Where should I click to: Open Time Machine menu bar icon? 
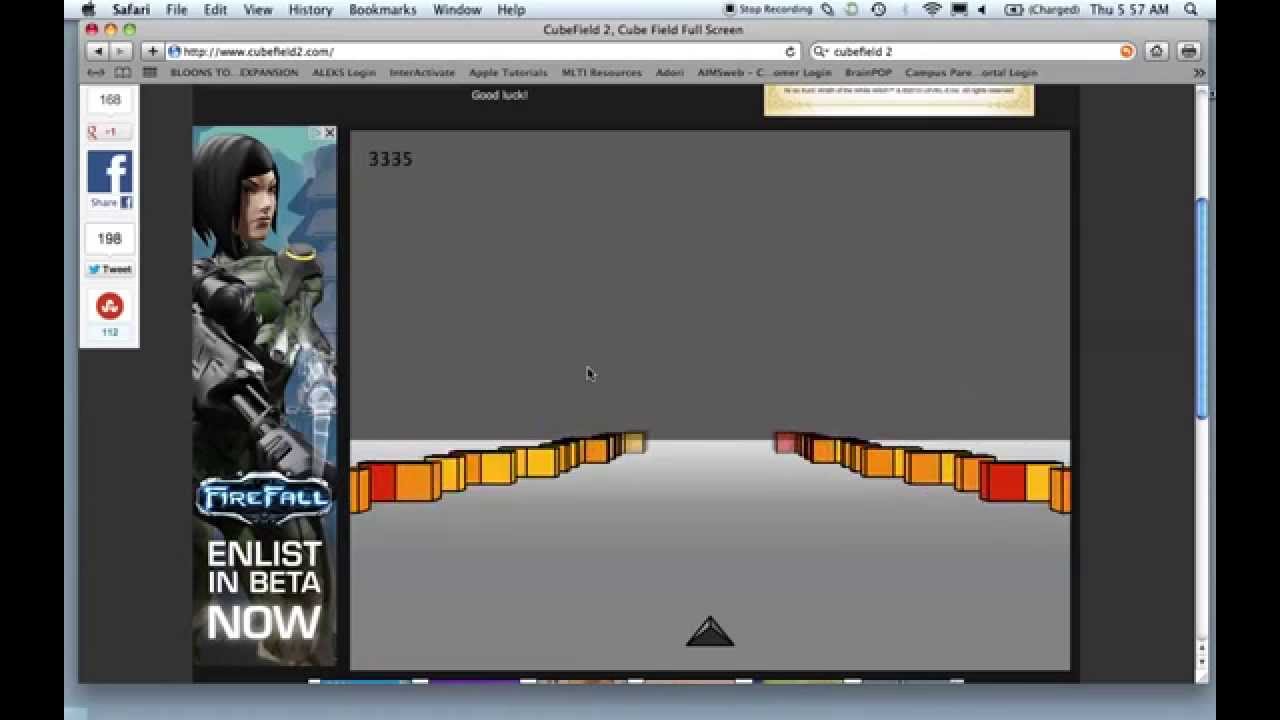coord(878,10)
